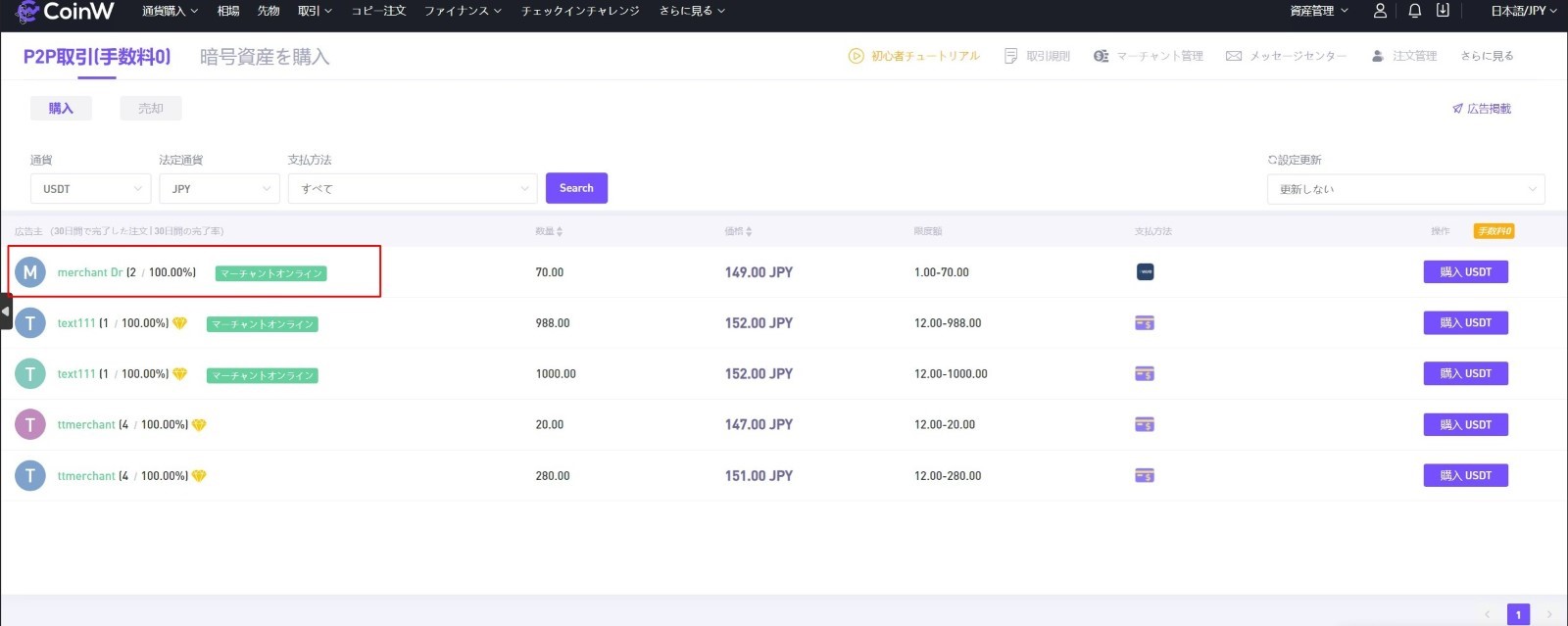Buy USDT at 151.00 JPY

pyautogui.click(x=1465, y=476)
